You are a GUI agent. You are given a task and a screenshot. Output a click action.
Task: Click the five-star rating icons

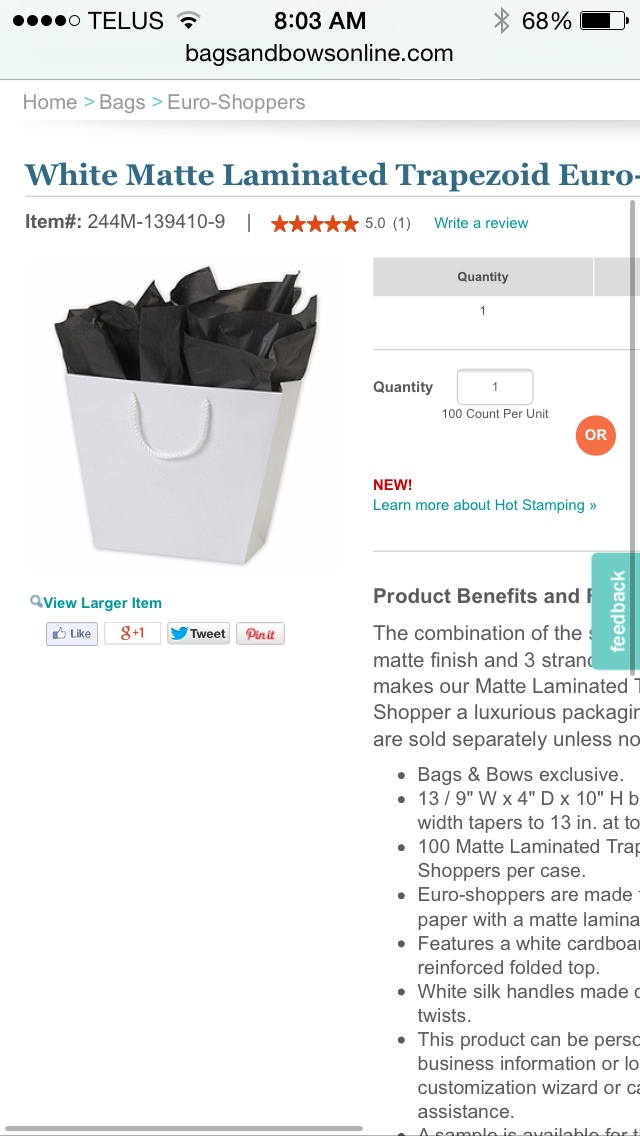tap(315, 223)
